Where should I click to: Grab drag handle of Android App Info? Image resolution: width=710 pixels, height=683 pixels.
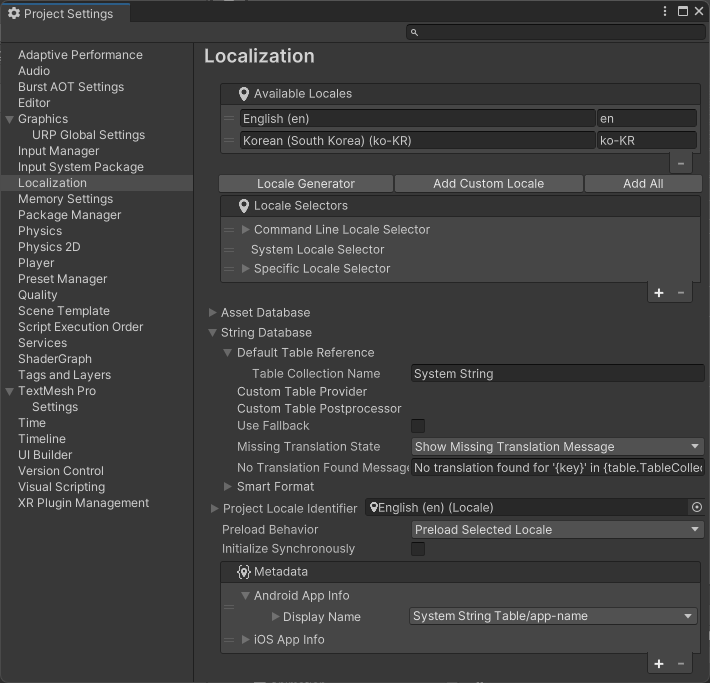click(x=229, y=606)
